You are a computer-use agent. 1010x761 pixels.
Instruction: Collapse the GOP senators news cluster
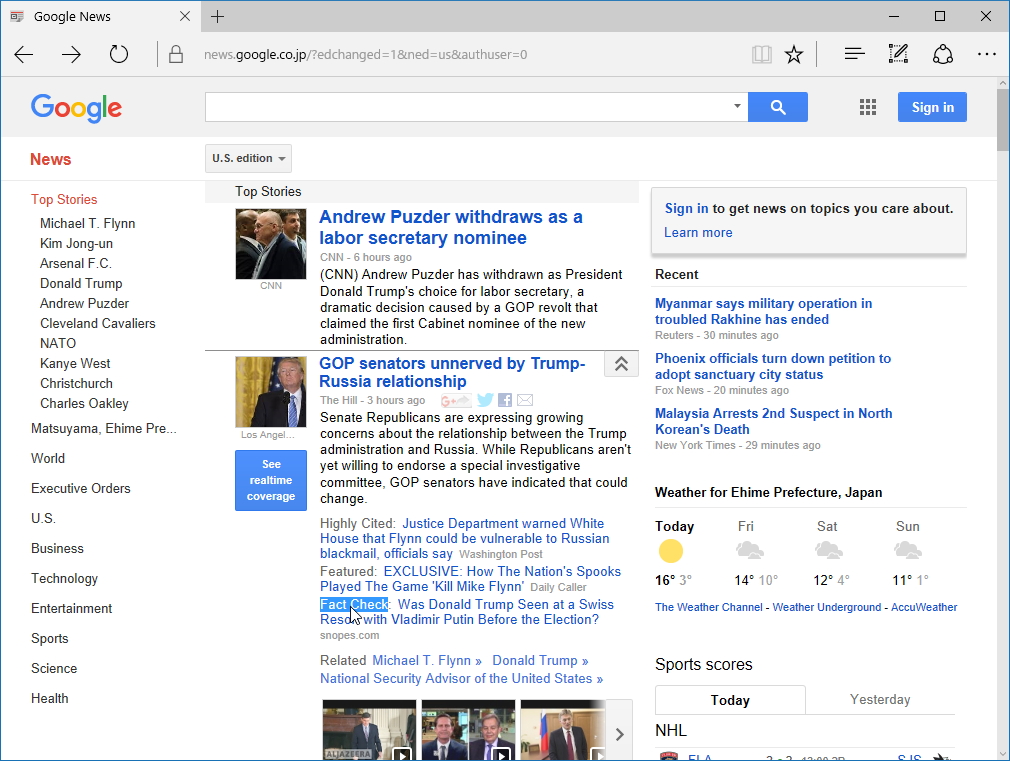(621, 364)
